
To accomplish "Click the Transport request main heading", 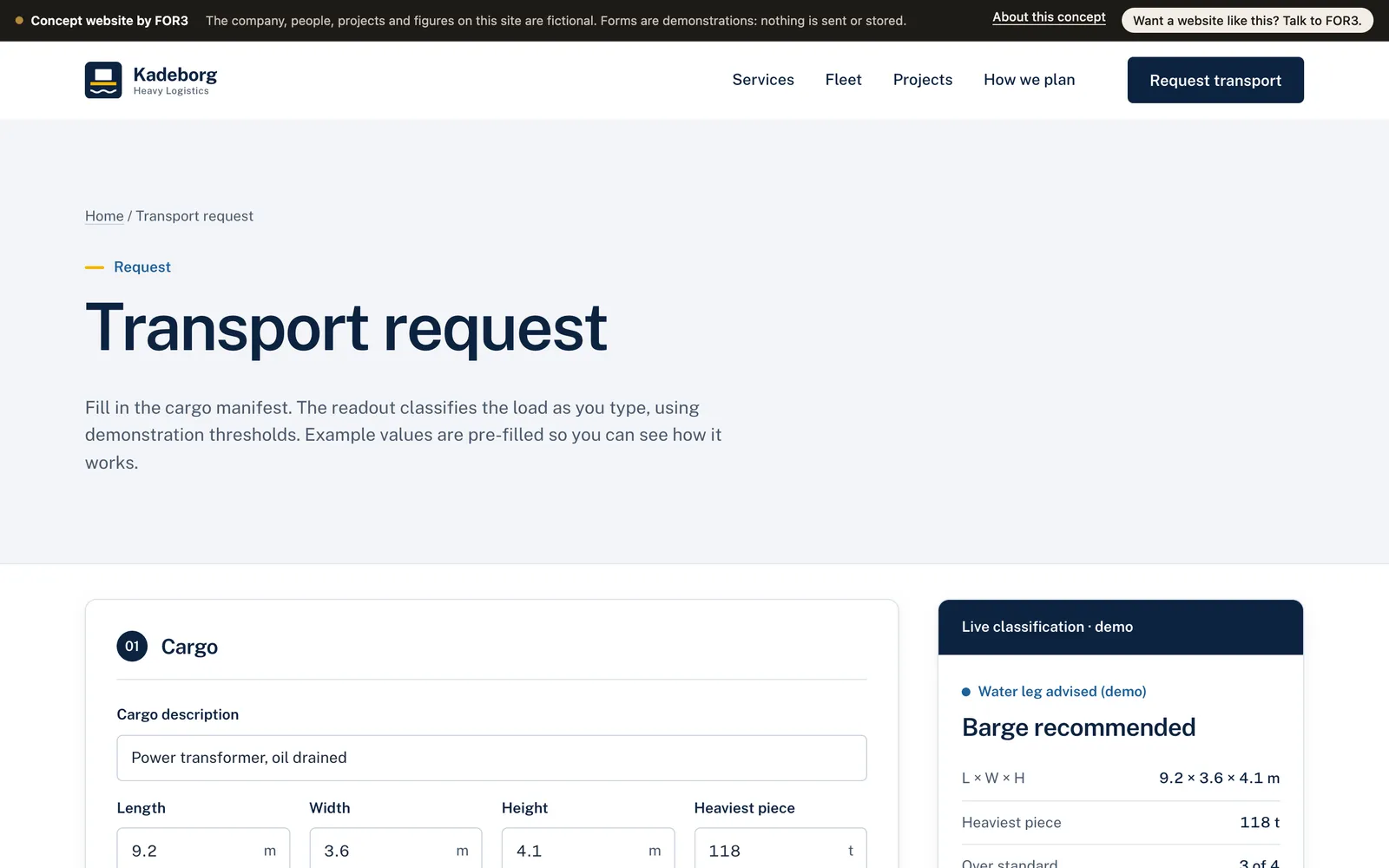I will click(x=346, y=328).
